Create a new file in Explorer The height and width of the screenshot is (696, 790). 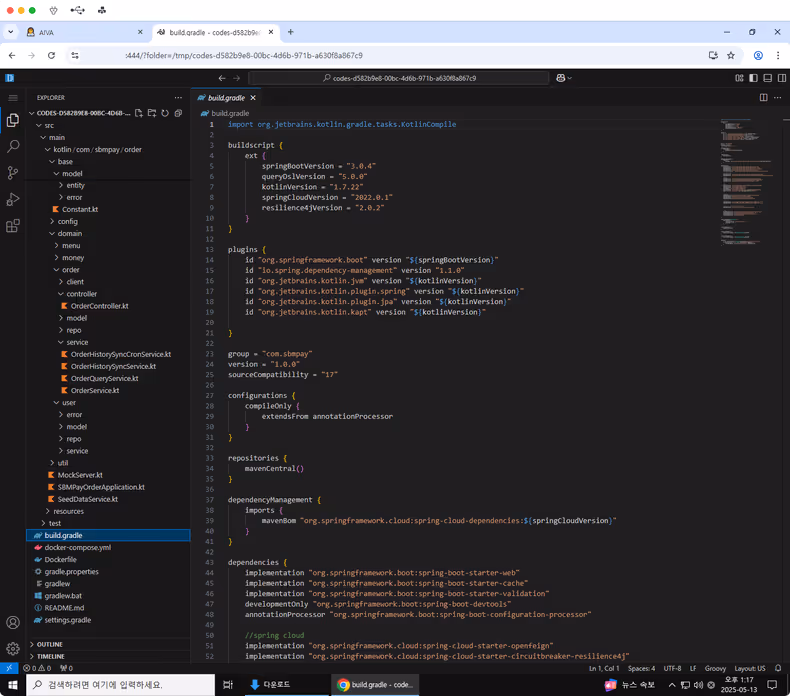[x=139, y=113]
